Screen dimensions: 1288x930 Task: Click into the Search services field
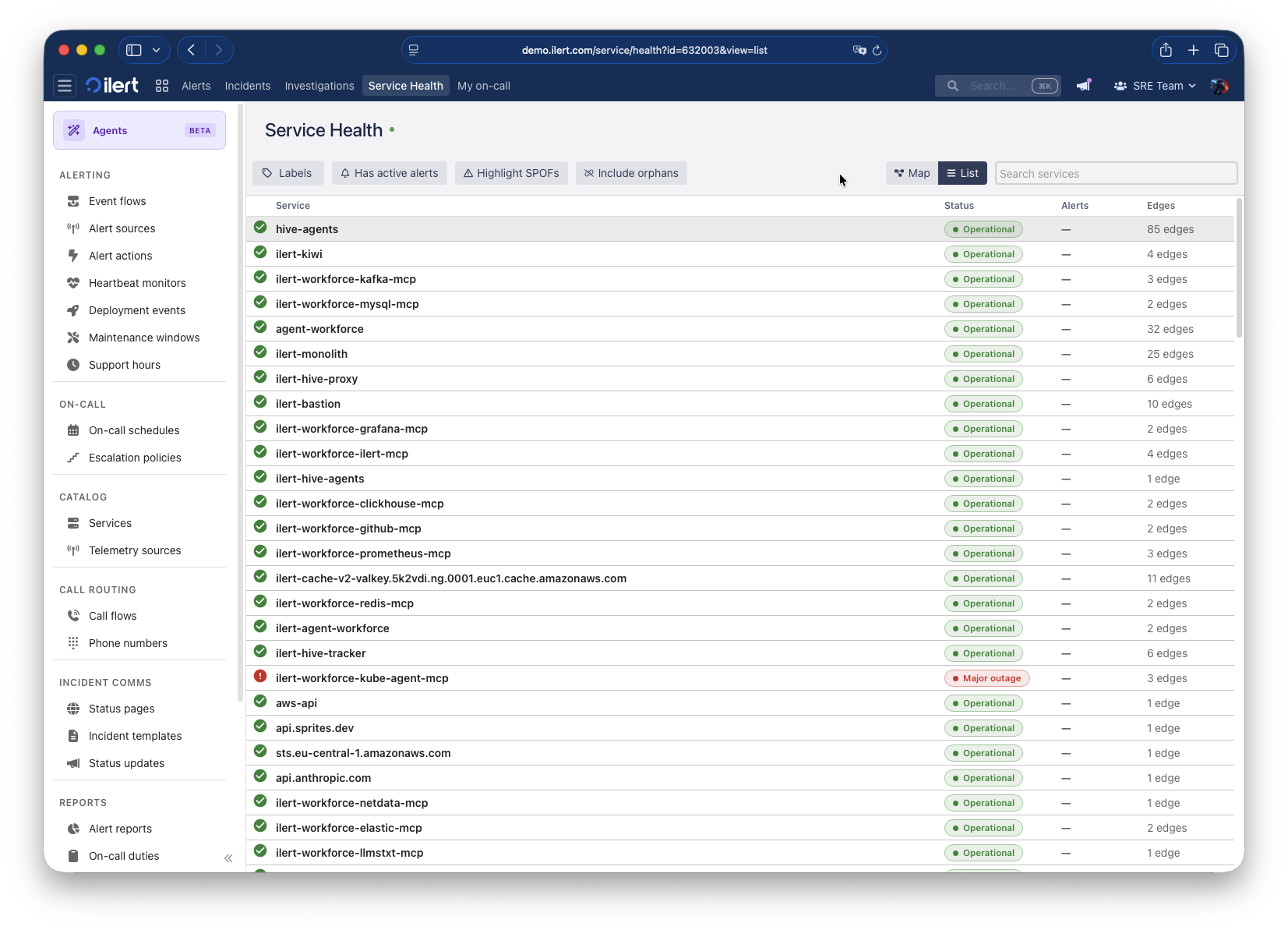pyautogui.click(x=1116, y=173)
